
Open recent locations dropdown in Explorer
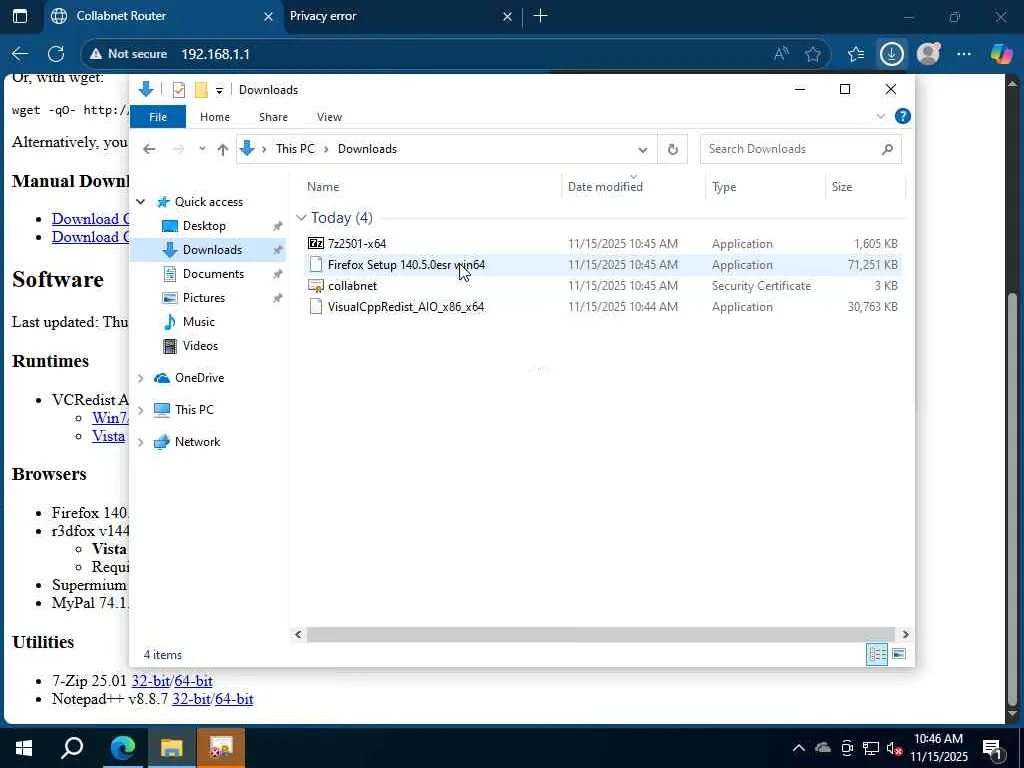pos(202,150)
